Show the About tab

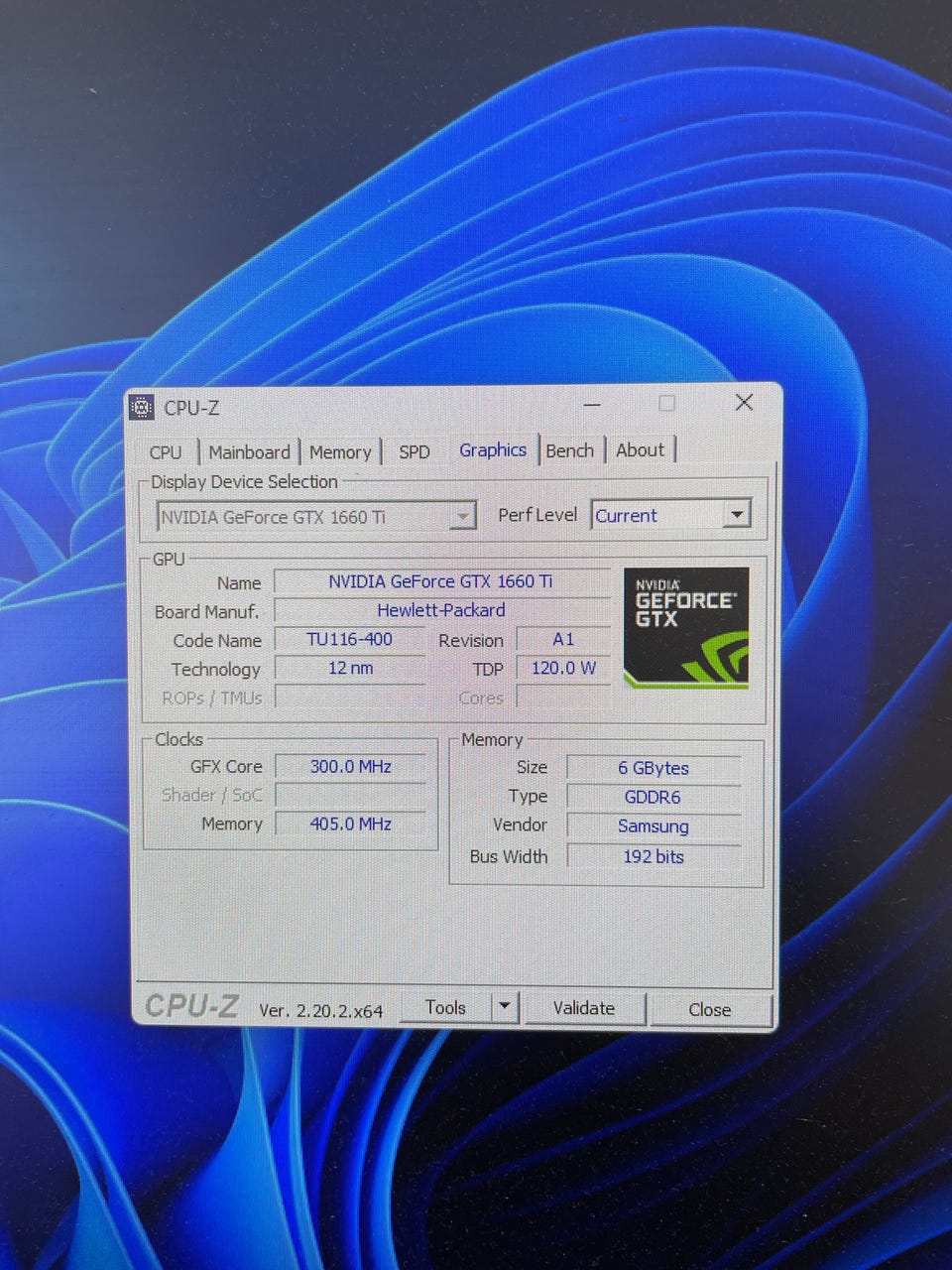tap(640, 450)
